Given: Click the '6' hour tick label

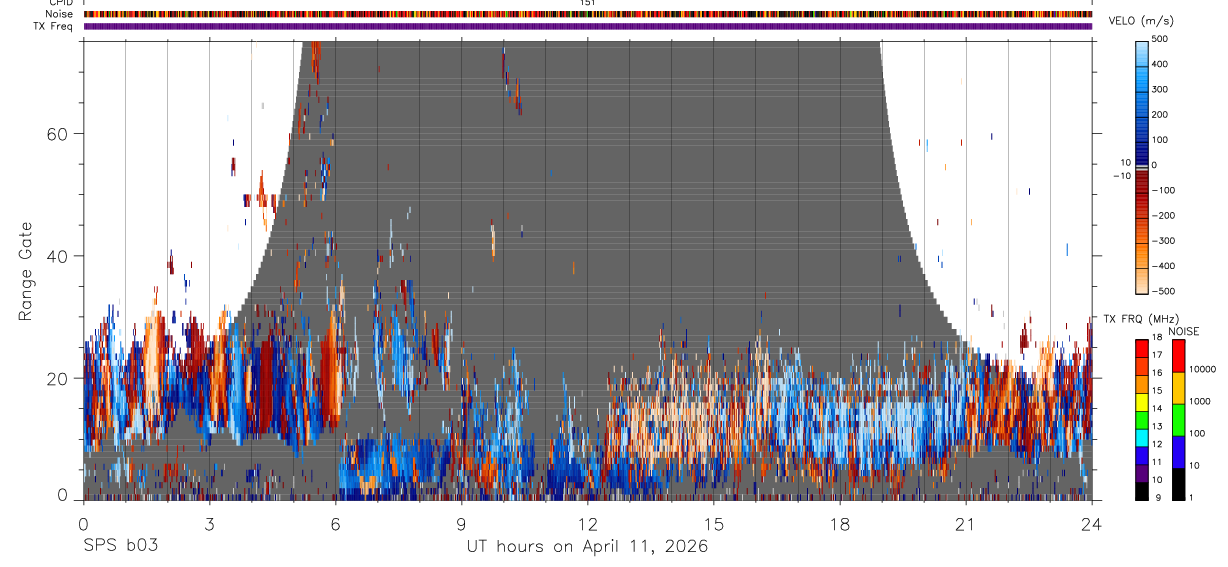Looking at the screenshot, I should pos(335,524).
